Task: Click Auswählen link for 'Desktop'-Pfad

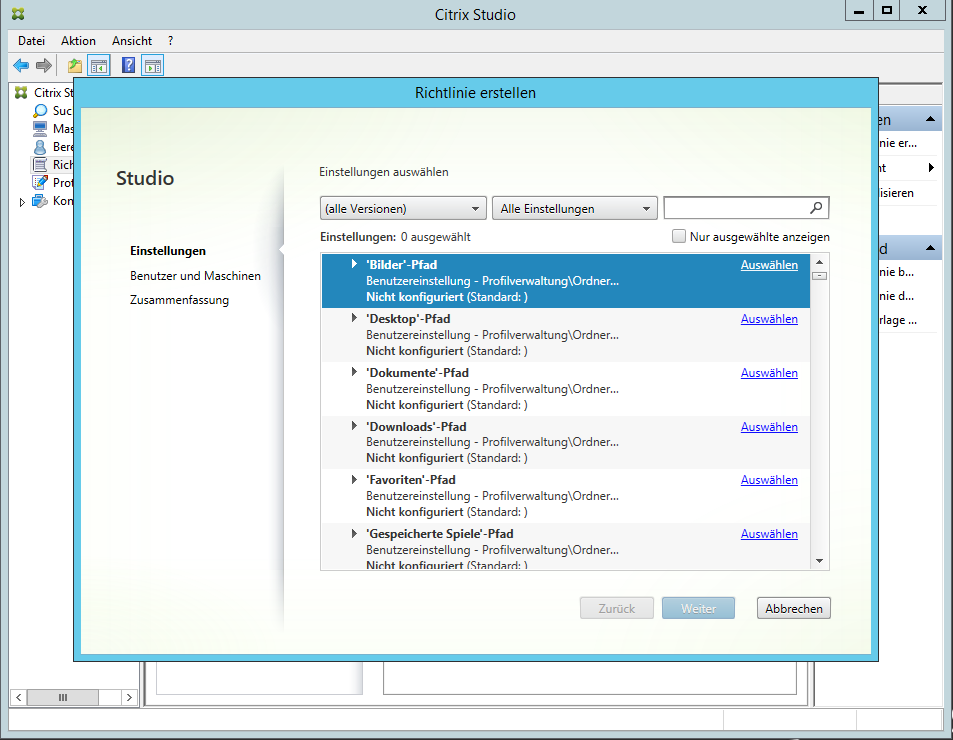Action: point(769,319)
